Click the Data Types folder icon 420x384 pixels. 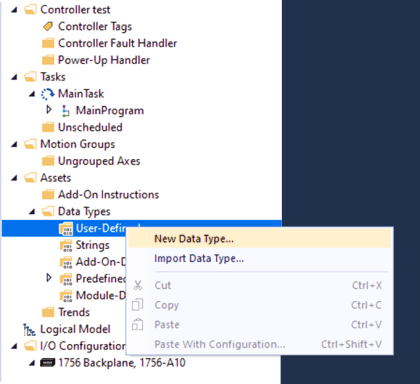point(48,211)
